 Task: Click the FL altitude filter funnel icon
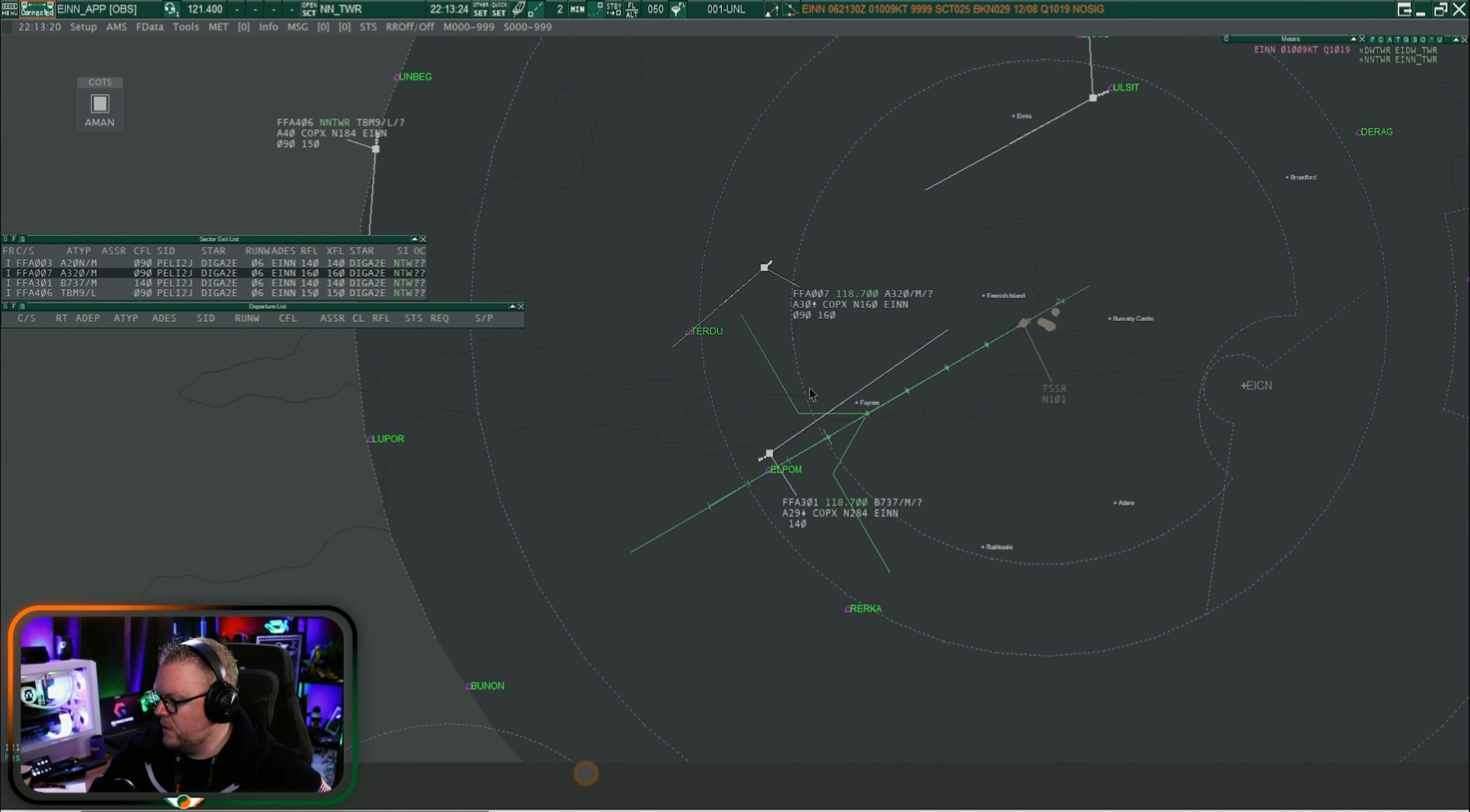tap(677, 9)
